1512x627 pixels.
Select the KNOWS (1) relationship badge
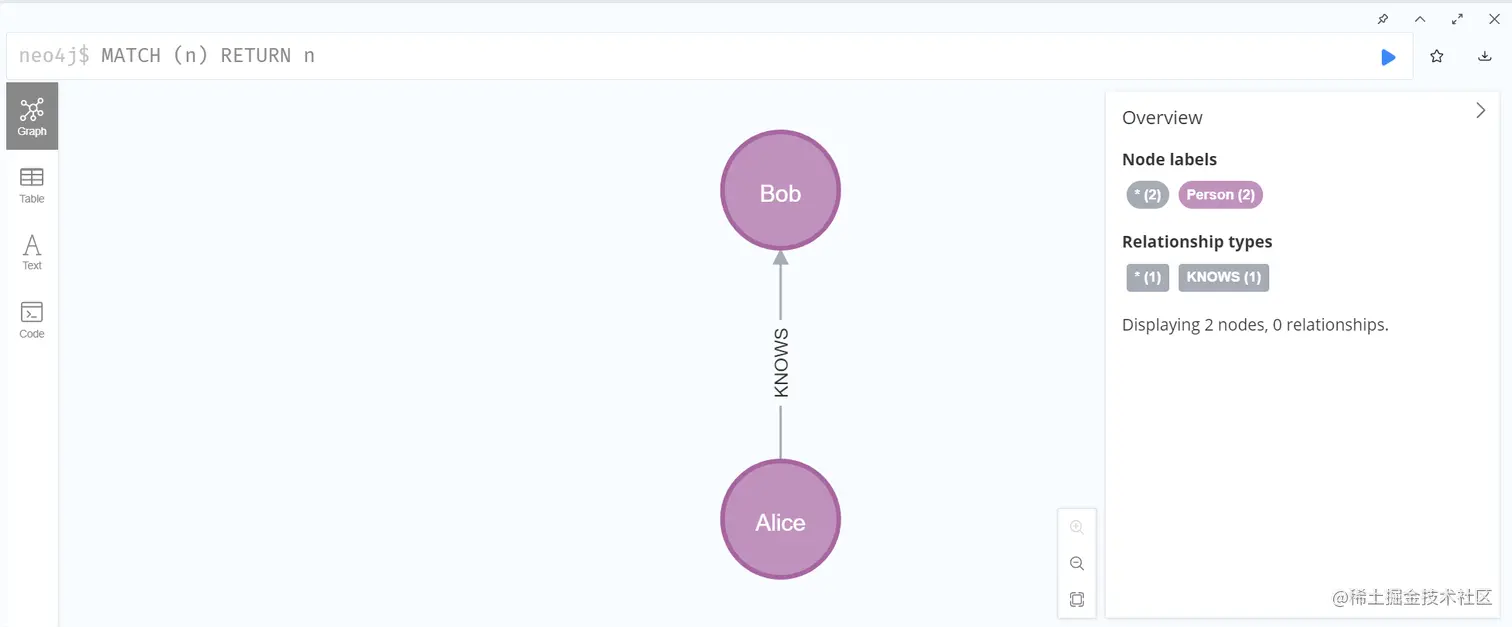[1224, 278]
